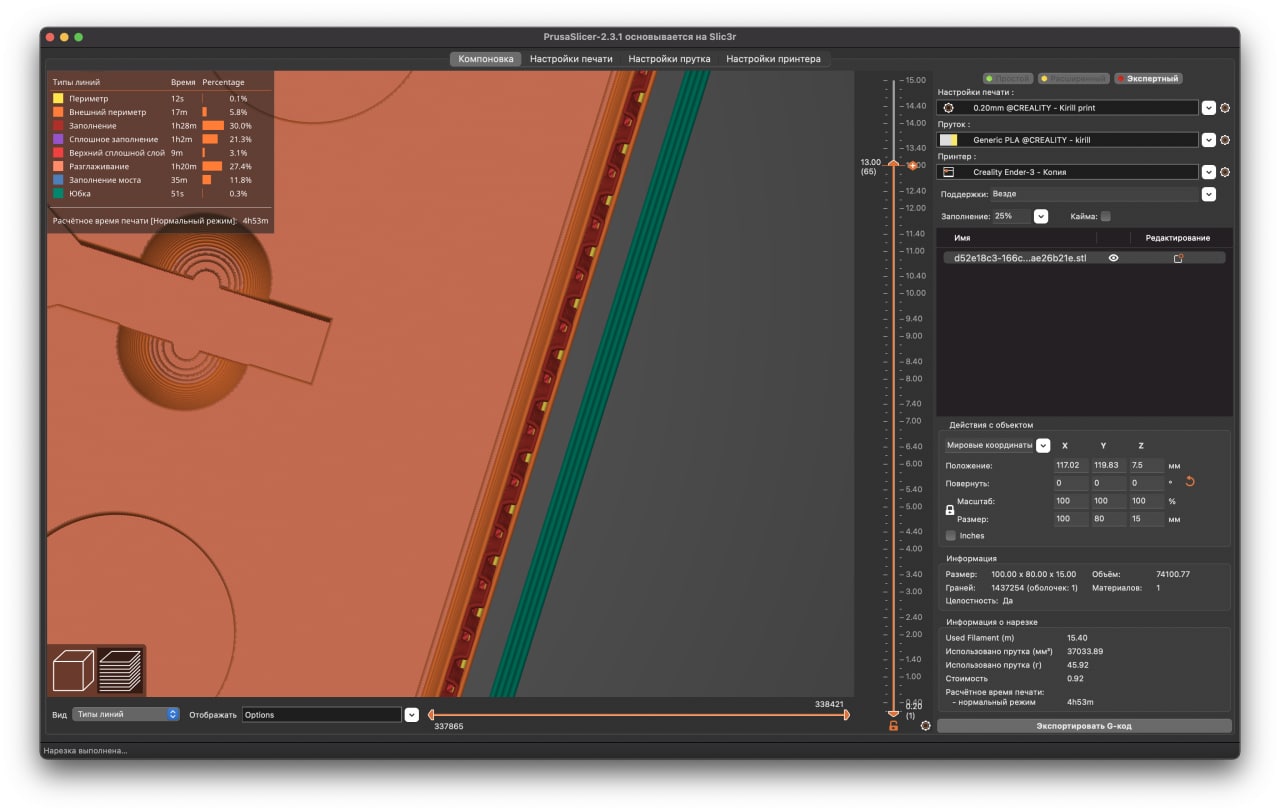Image resolution: width=1280 pixels, height=812 pixels.
Task: Click the Used Filament value 15.40
Action: (1077, 637)
